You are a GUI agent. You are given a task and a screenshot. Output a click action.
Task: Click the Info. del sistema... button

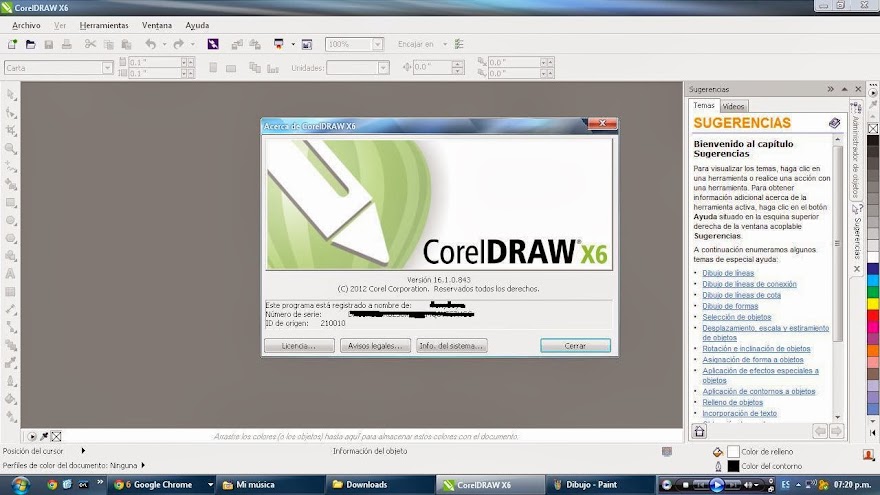click(x=451, y=346)
